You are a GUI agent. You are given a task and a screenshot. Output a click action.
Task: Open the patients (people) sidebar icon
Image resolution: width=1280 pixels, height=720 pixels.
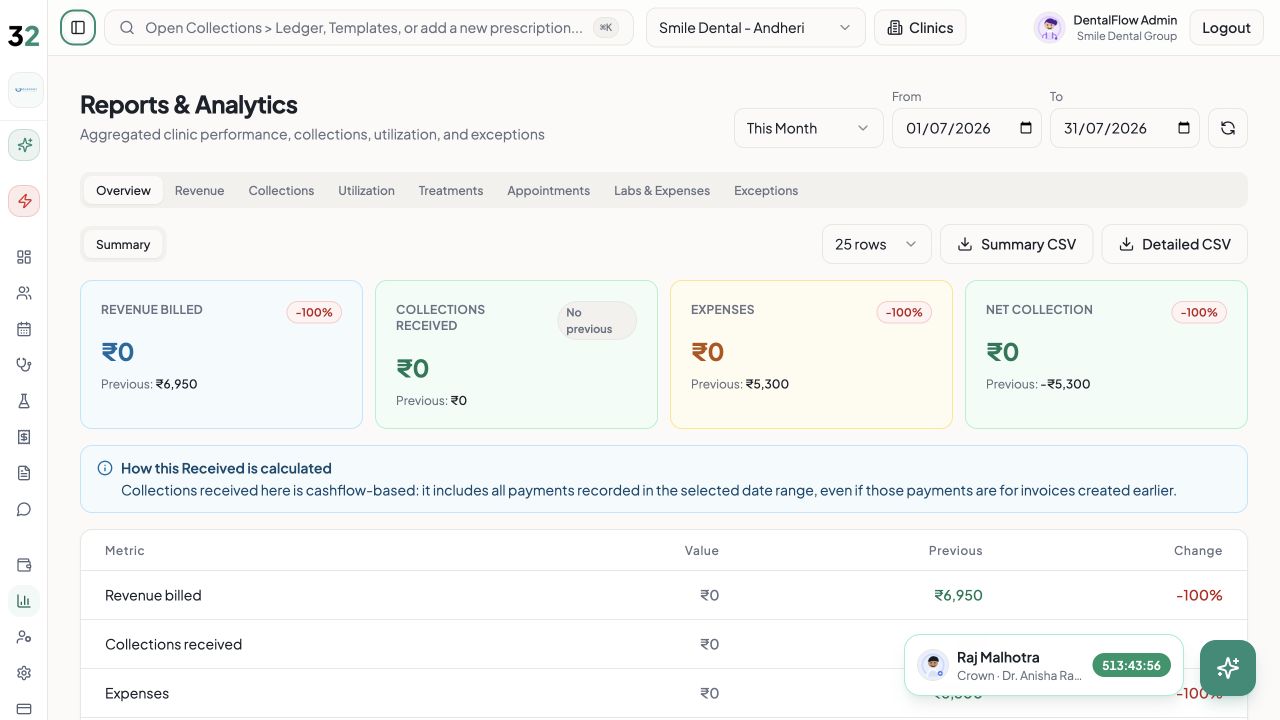24,293
